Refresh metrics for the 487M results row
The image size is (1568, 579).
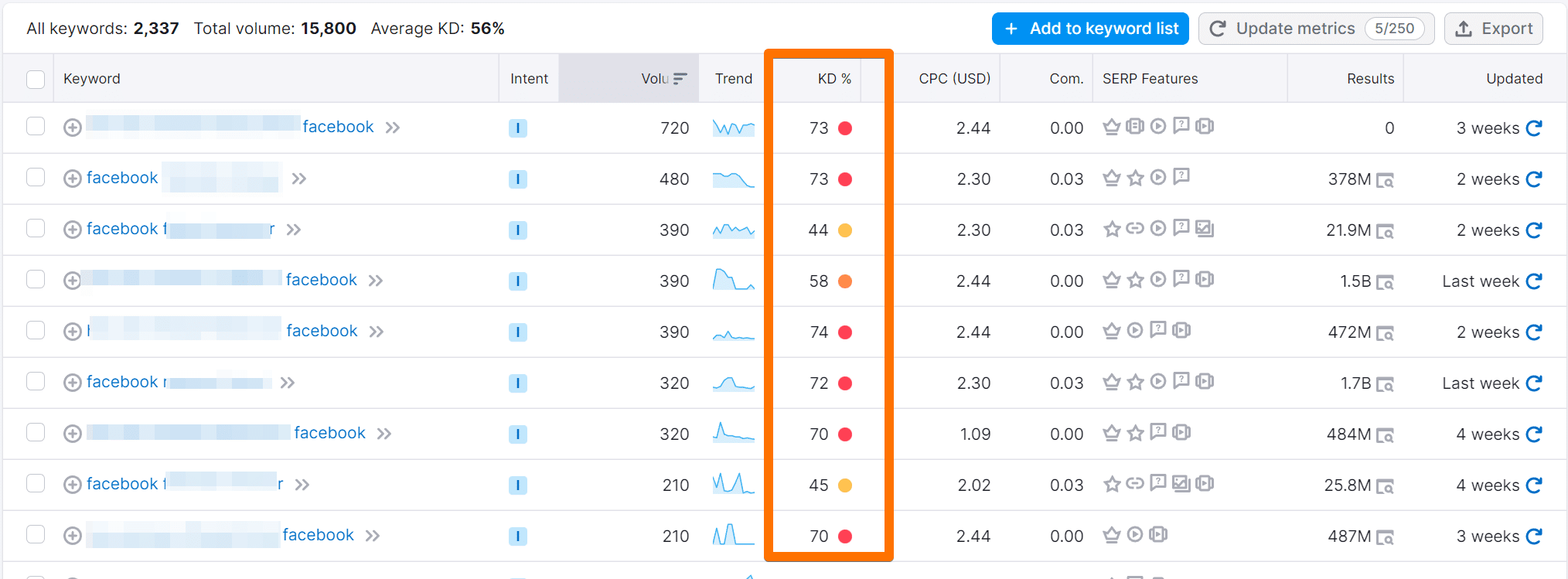point(1534,536)
